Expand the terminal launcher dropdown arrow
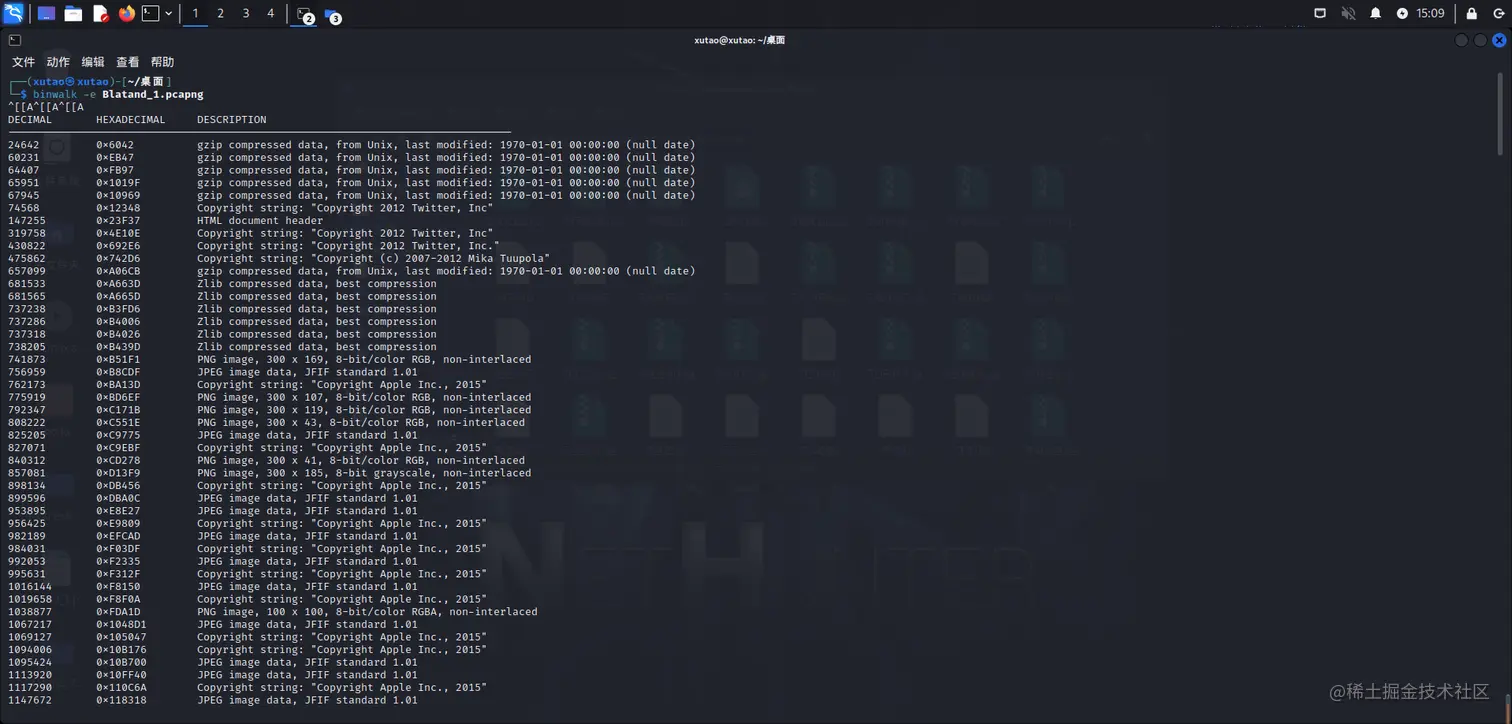Viewport: 1512px width, 724px height. [x=168, y=13]
